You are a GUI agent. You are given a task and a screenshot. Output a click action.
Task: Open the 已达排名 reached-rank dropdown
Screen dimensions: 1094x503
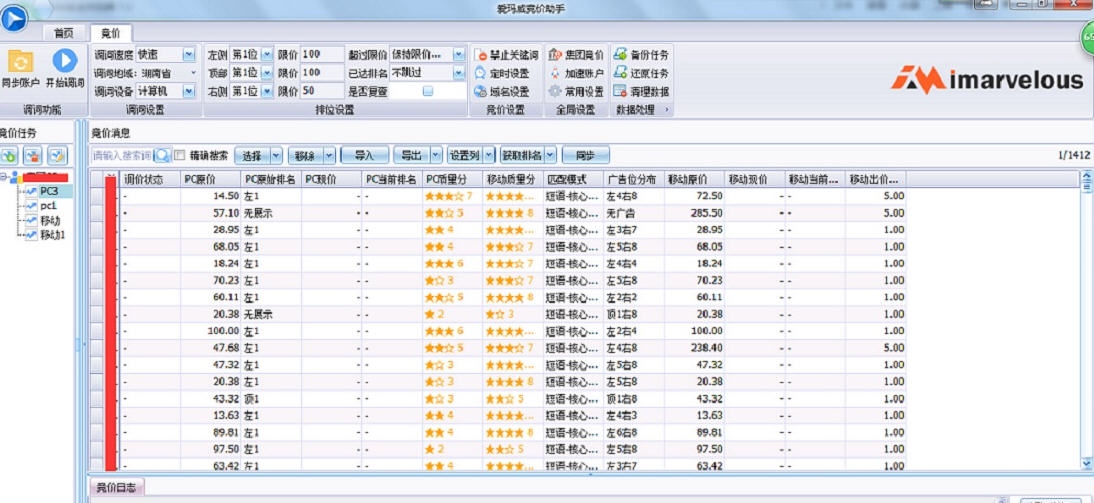point(458,73)
